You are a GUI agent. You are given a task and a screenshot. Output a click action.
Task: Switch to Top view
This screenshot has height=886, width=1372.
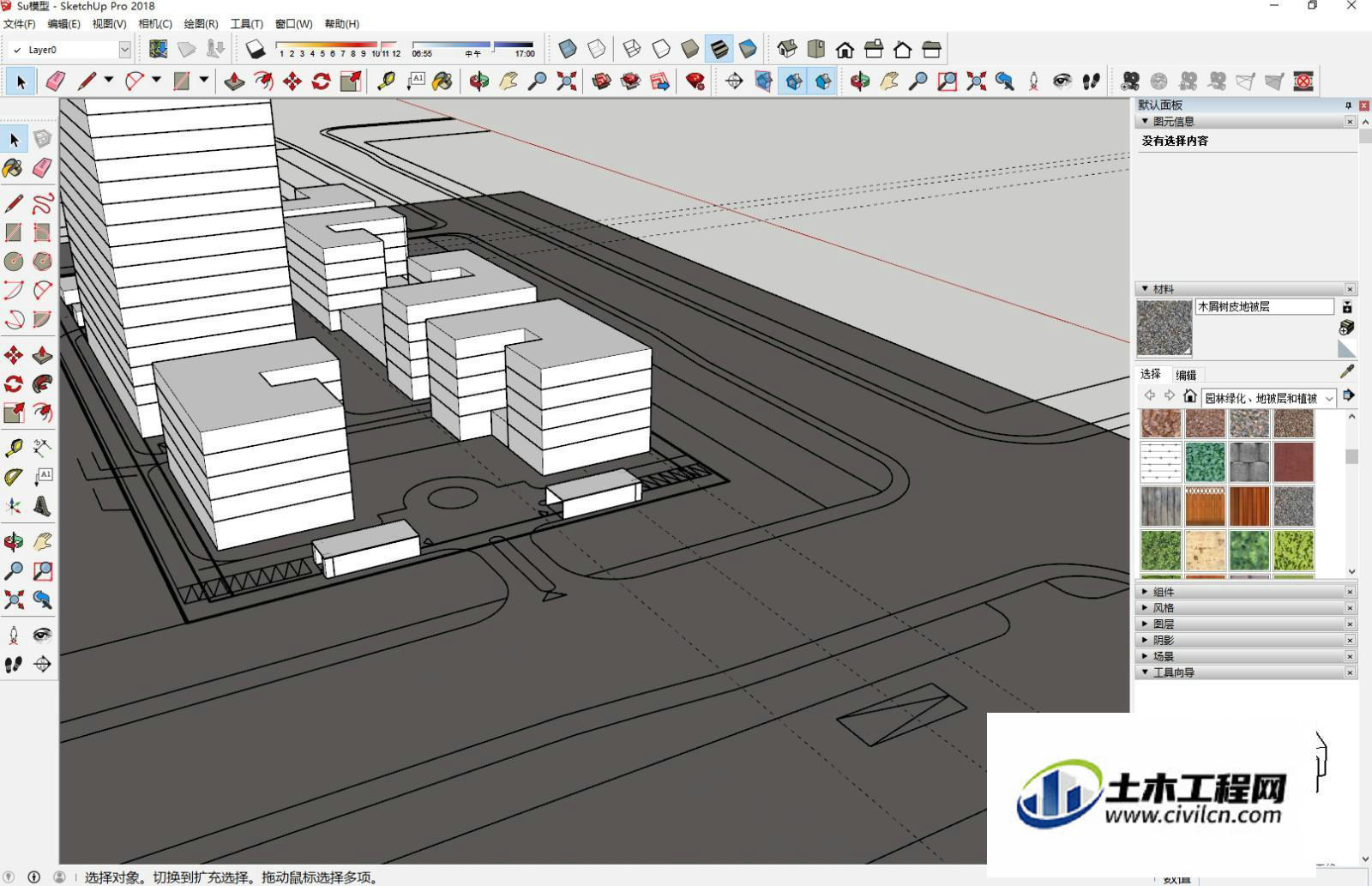point(816,49)
